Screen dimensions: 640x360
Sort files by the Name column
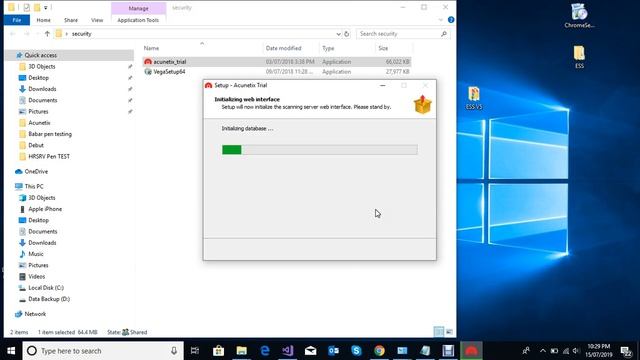[x=151, y=48]
